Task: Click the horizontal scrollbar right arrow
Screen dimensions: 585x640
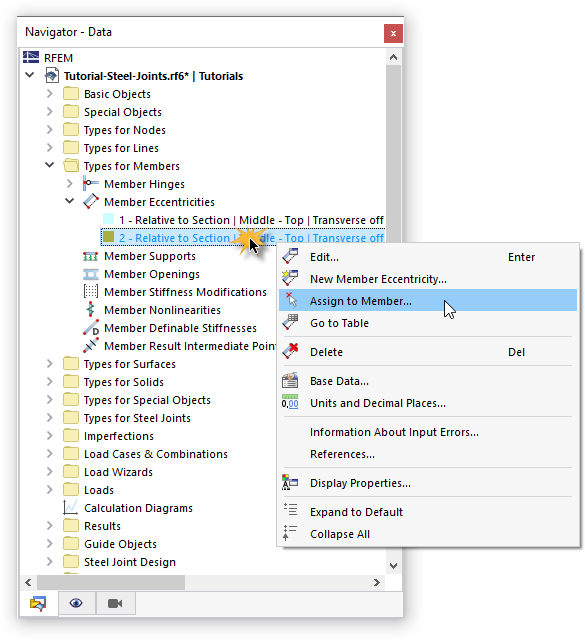Action: pos(376,582)
